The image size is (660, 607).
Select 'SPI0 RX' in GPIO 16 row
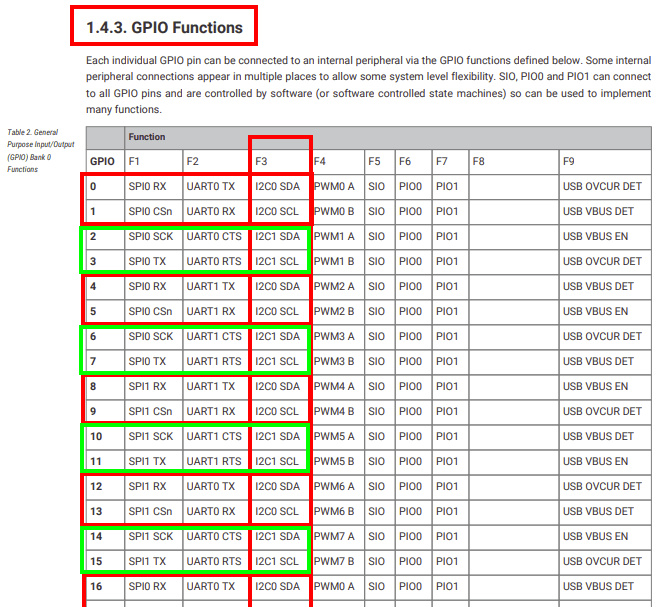pos(147,586)
